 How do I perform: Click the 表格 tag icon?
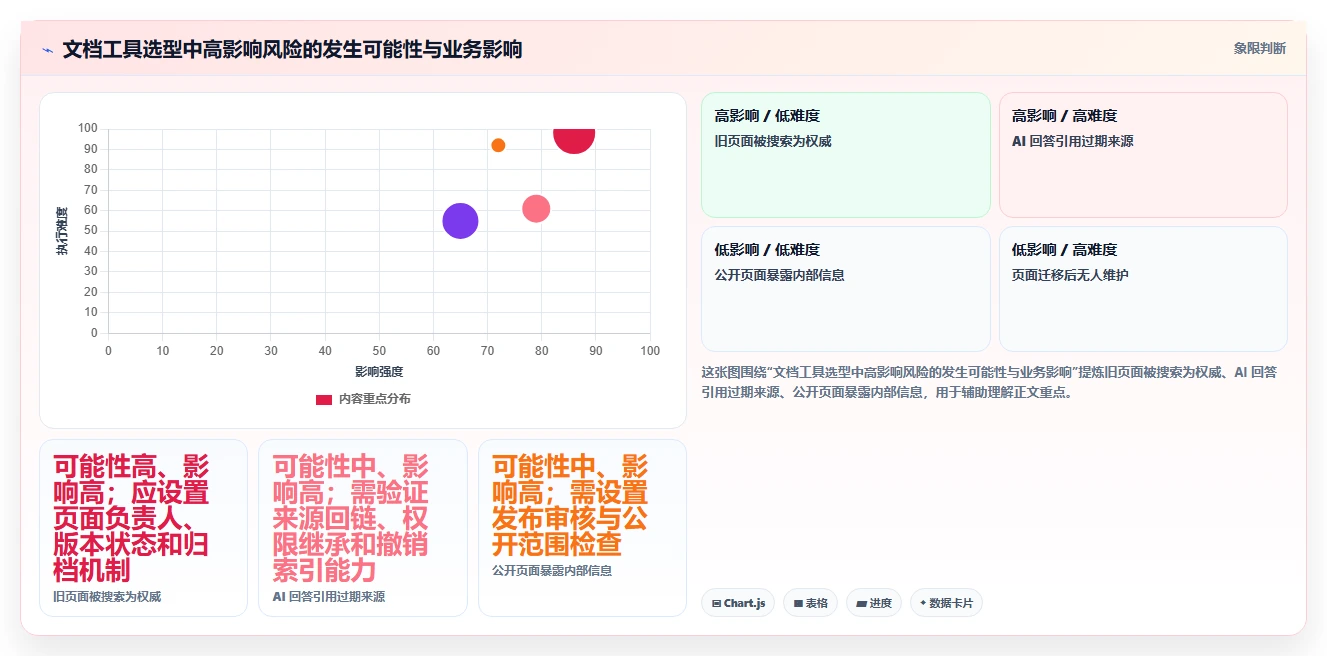798,604
